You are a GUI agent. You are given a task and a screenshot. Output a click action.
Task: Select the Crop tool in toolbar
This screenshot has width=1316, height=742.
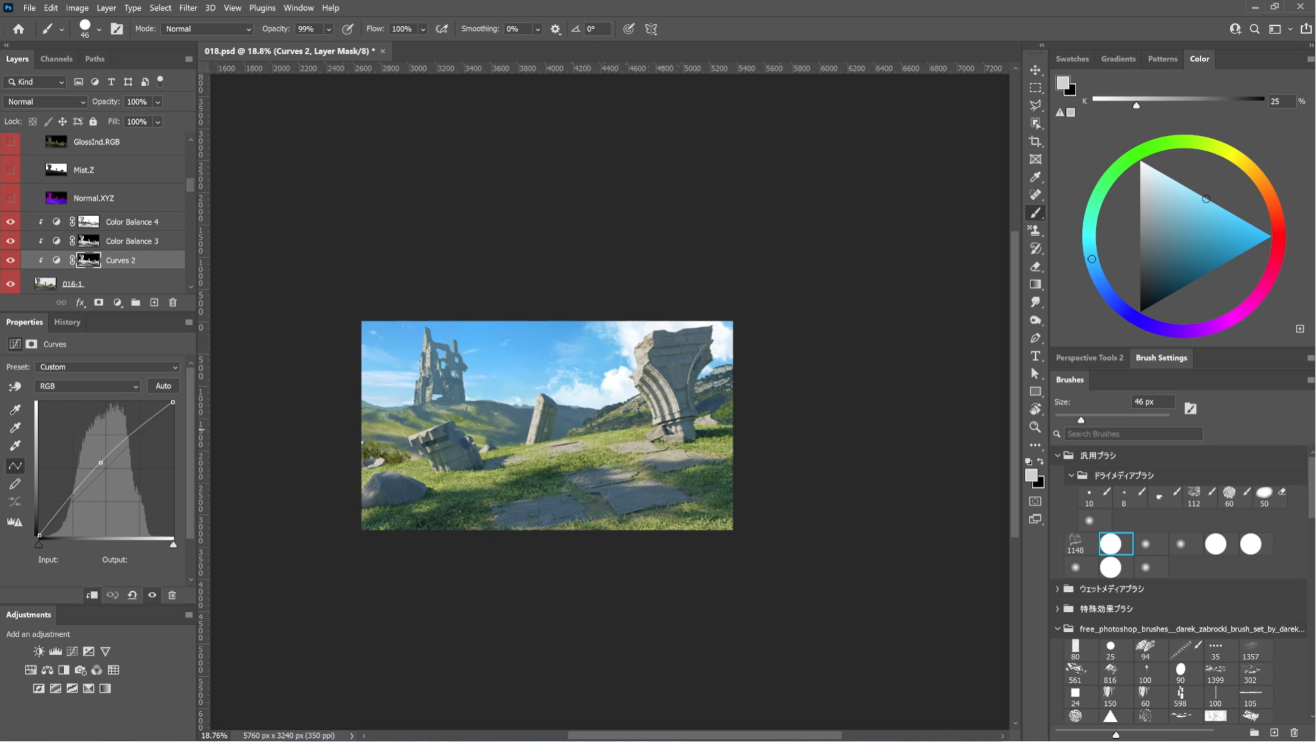click(1035, 141)
